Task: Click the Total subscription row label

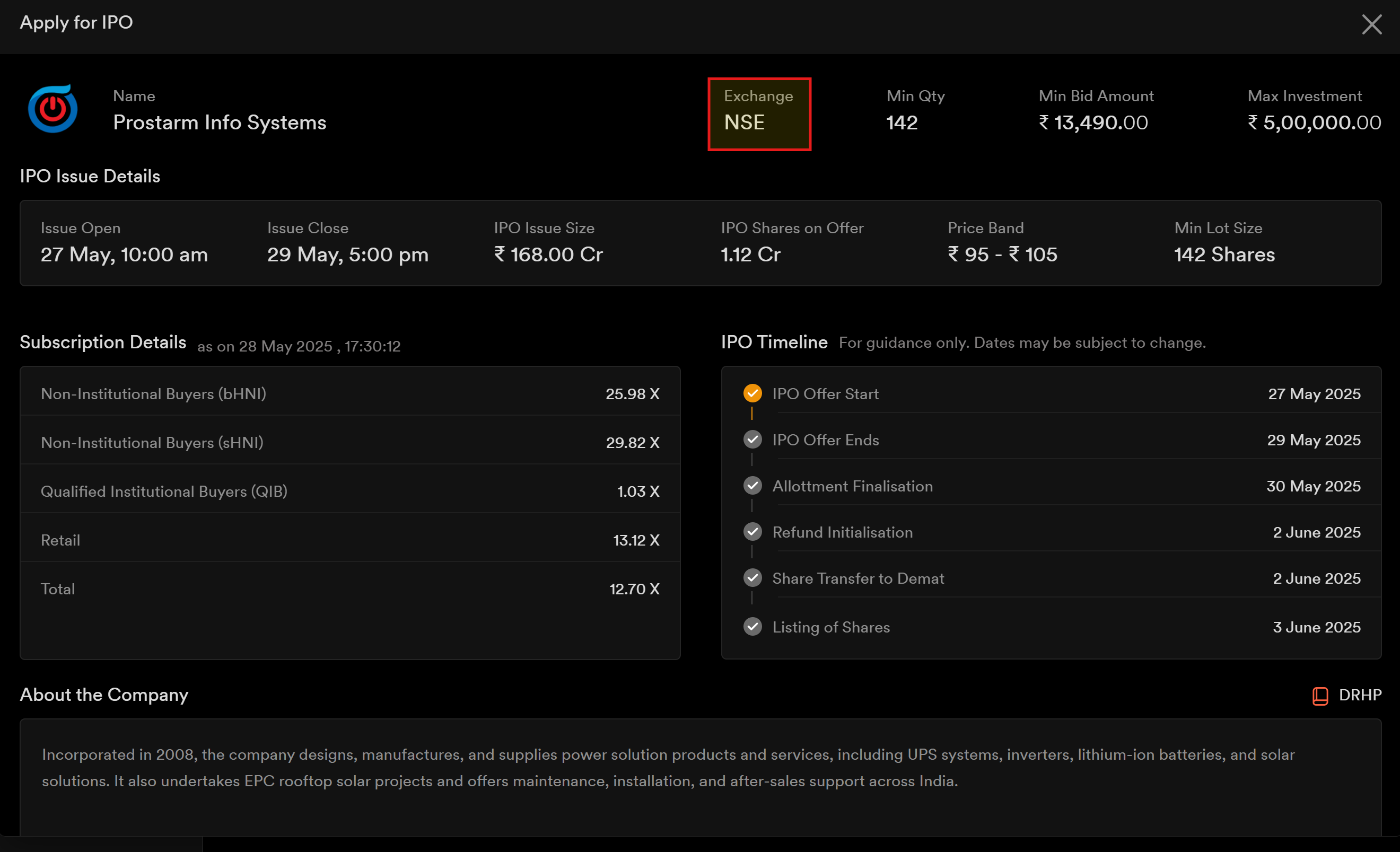Action: click(x=57, y=589)
